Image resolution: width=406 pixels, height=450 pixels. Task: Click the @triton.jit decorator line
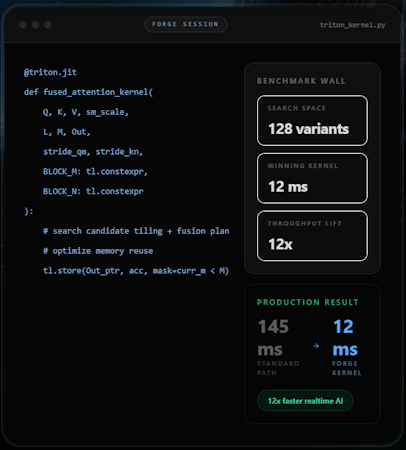click(50, 72)
